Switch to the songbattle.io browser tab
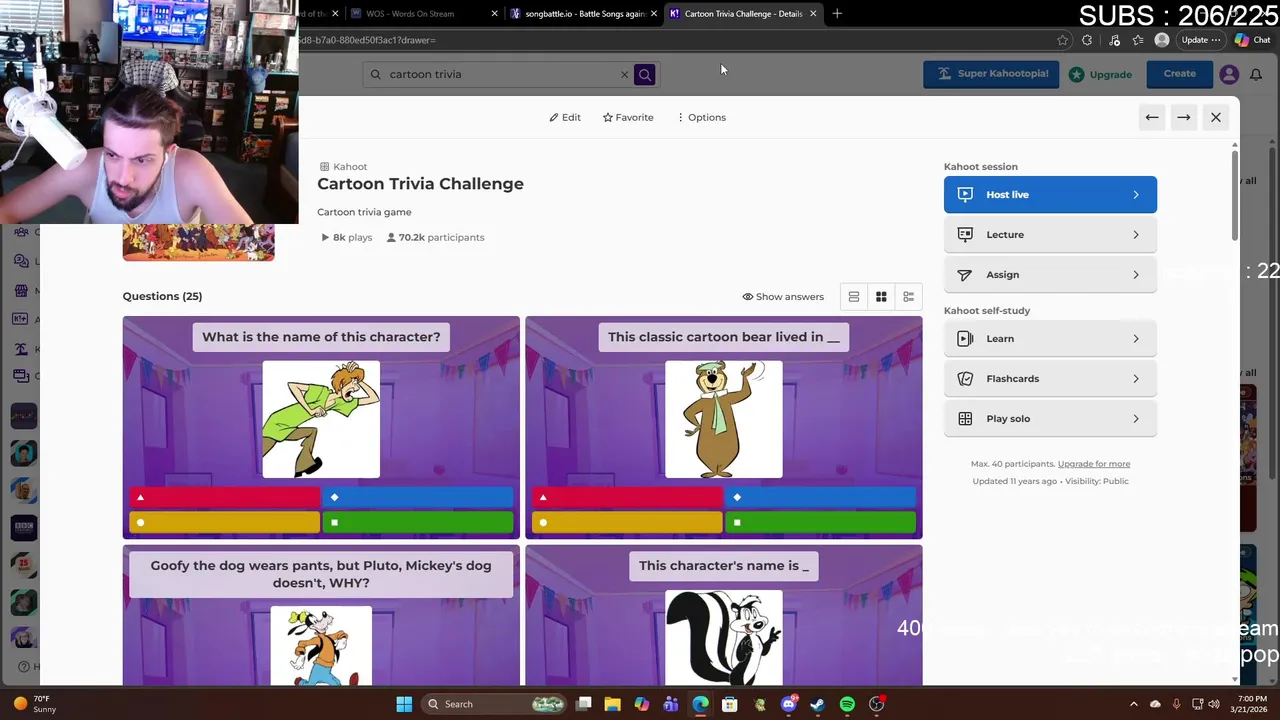The height and width of the screenshot is (720, 1280). [583, 14]
